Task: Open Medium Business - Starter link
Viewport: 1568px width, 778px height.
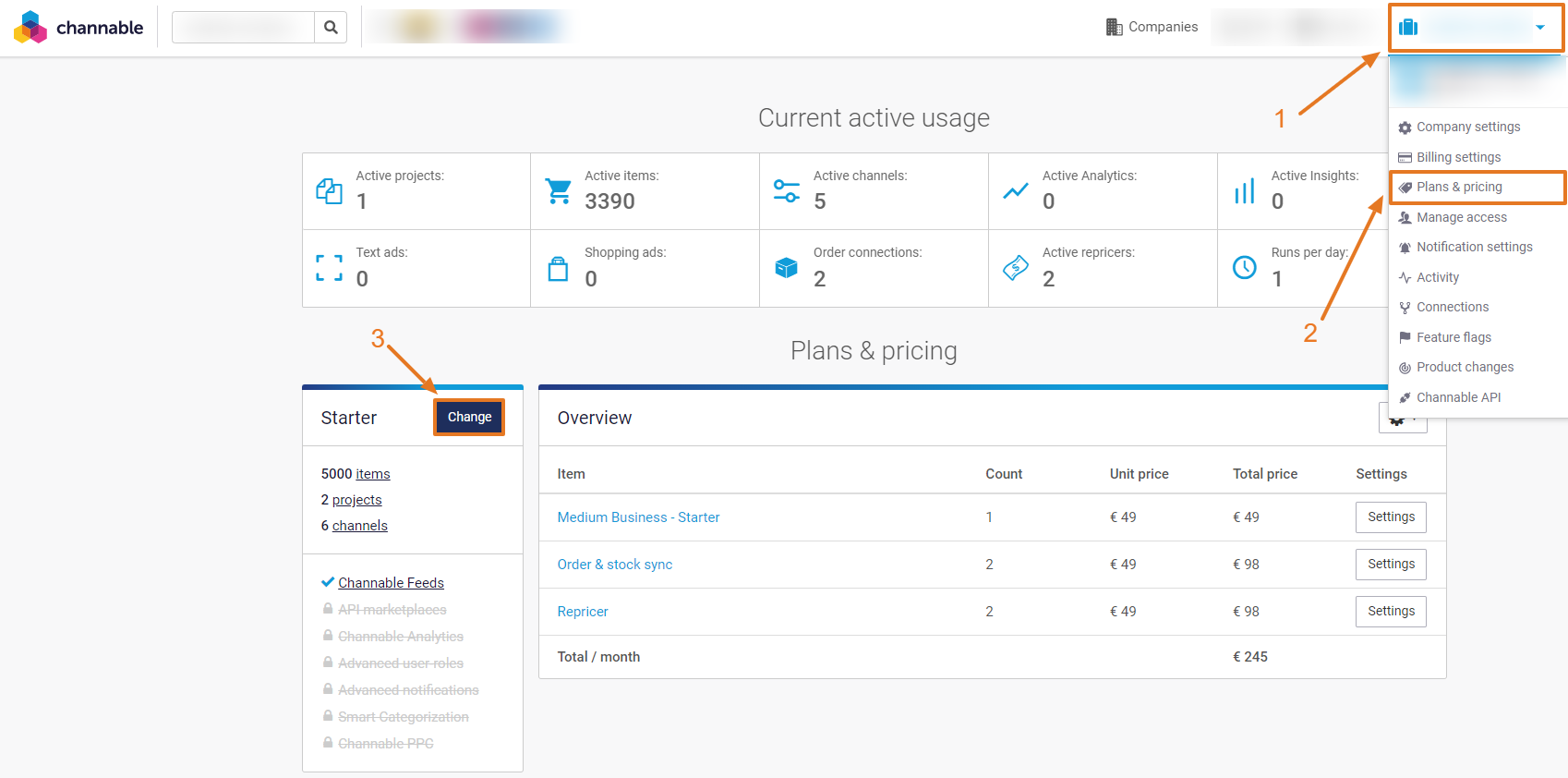Action: click(x=638, y=517)
